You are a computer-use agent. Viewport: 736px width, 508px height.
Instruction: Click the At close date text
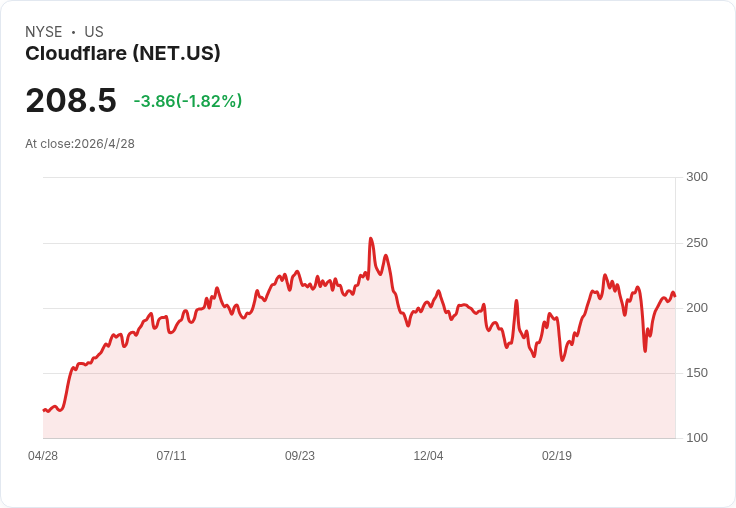(x=80, y=143)
